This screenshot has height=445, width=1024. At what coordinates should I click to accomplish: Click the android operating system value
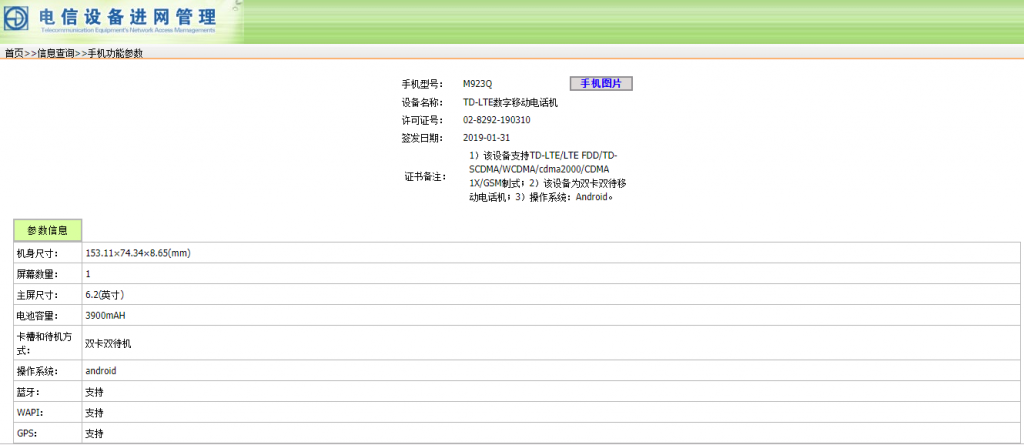point(101,371)
